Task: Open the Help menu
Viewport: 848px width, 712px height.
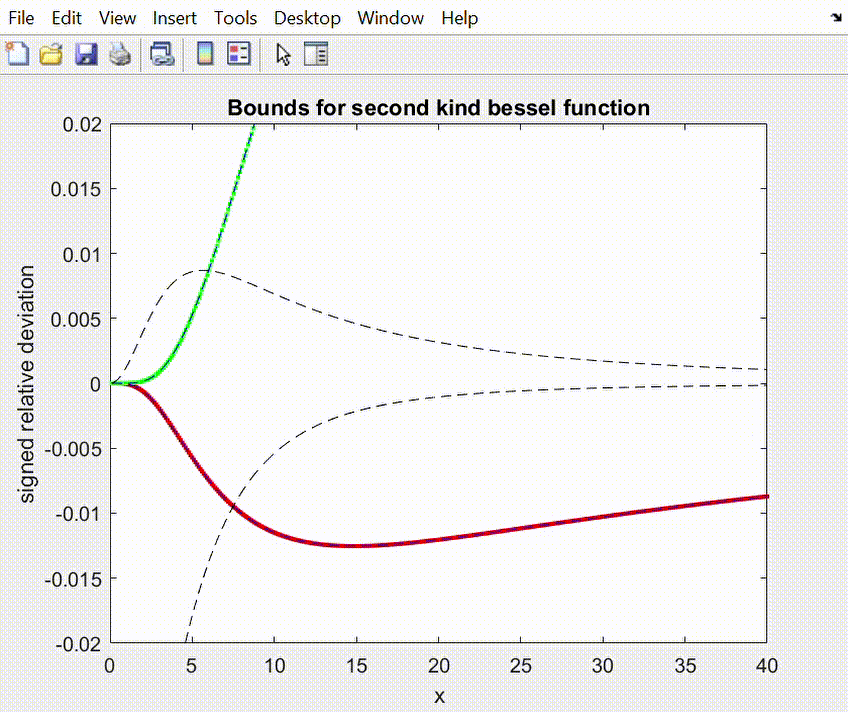Action: click(459, 18)
